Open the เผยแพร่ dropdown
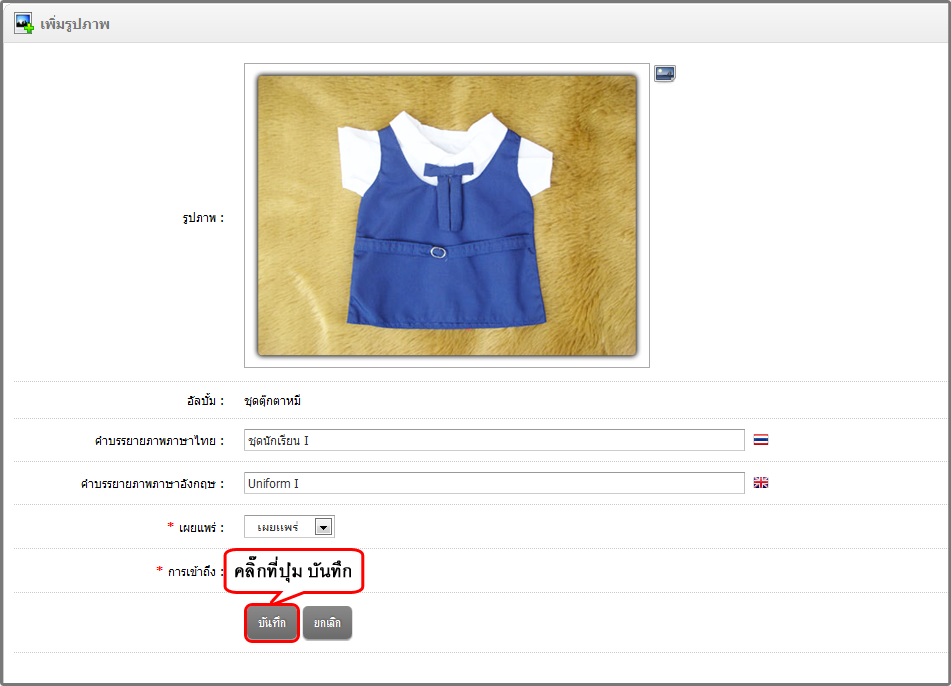This screenshot has height=686, width=951. (289, 526)
